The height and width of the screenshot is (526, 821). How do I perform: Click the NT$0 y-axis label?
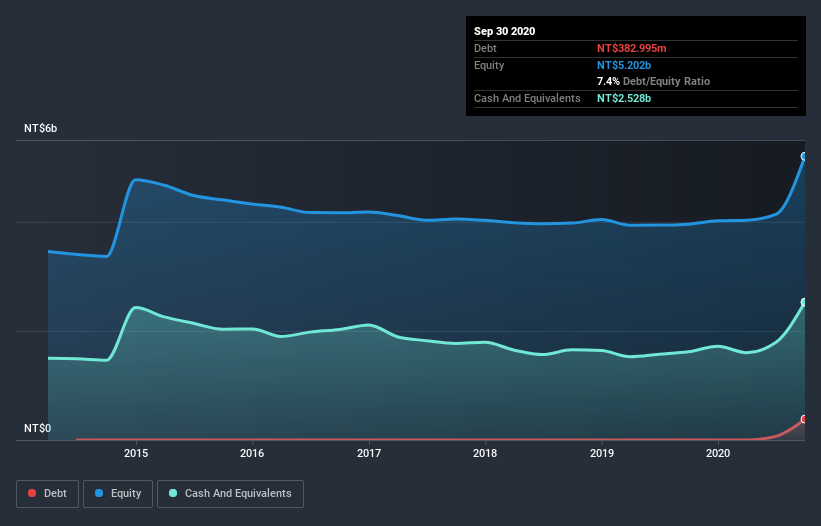(x=38, y=428)
